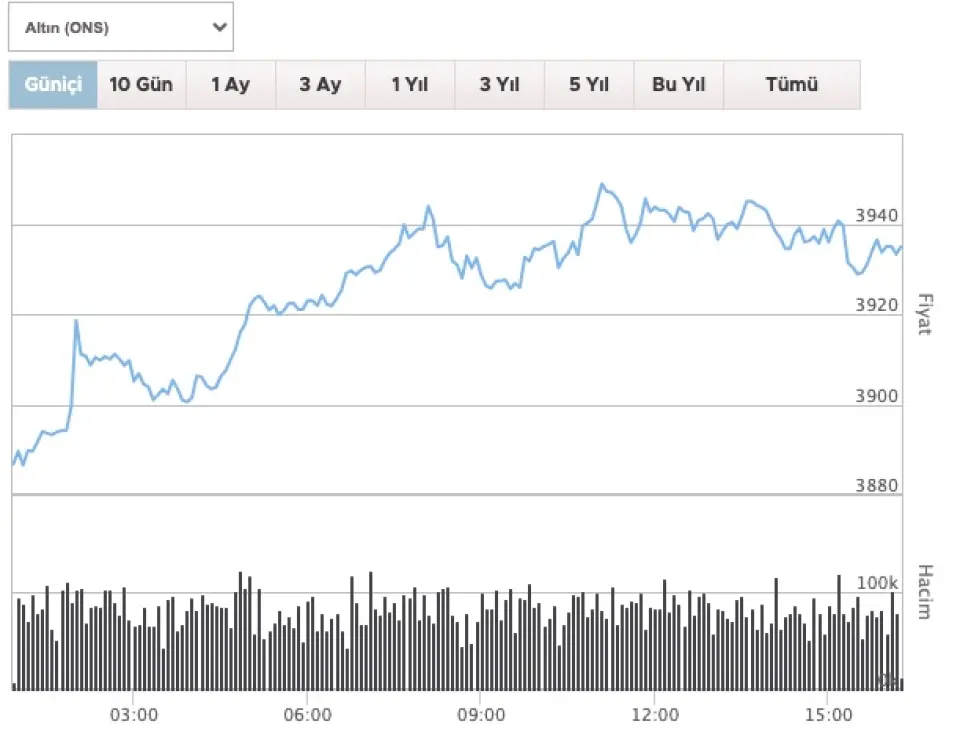Show the 1 Ay range

230,85
